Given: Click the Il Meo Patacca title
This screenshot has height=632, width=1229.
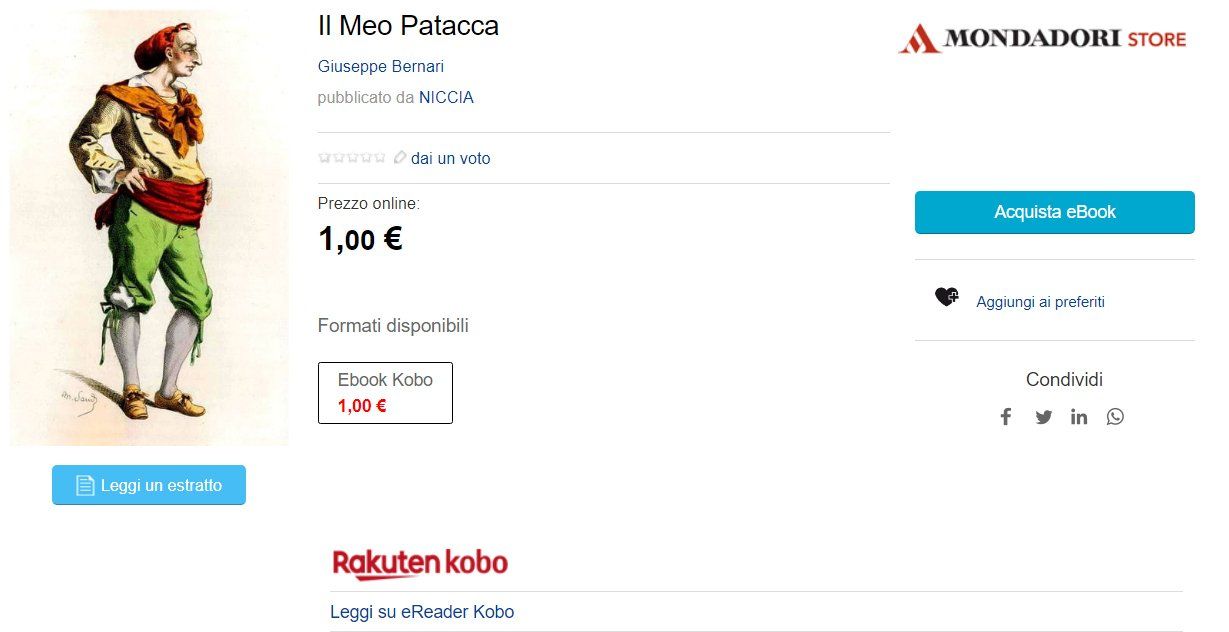Looking at the screenshot, I should pos(408,26).
